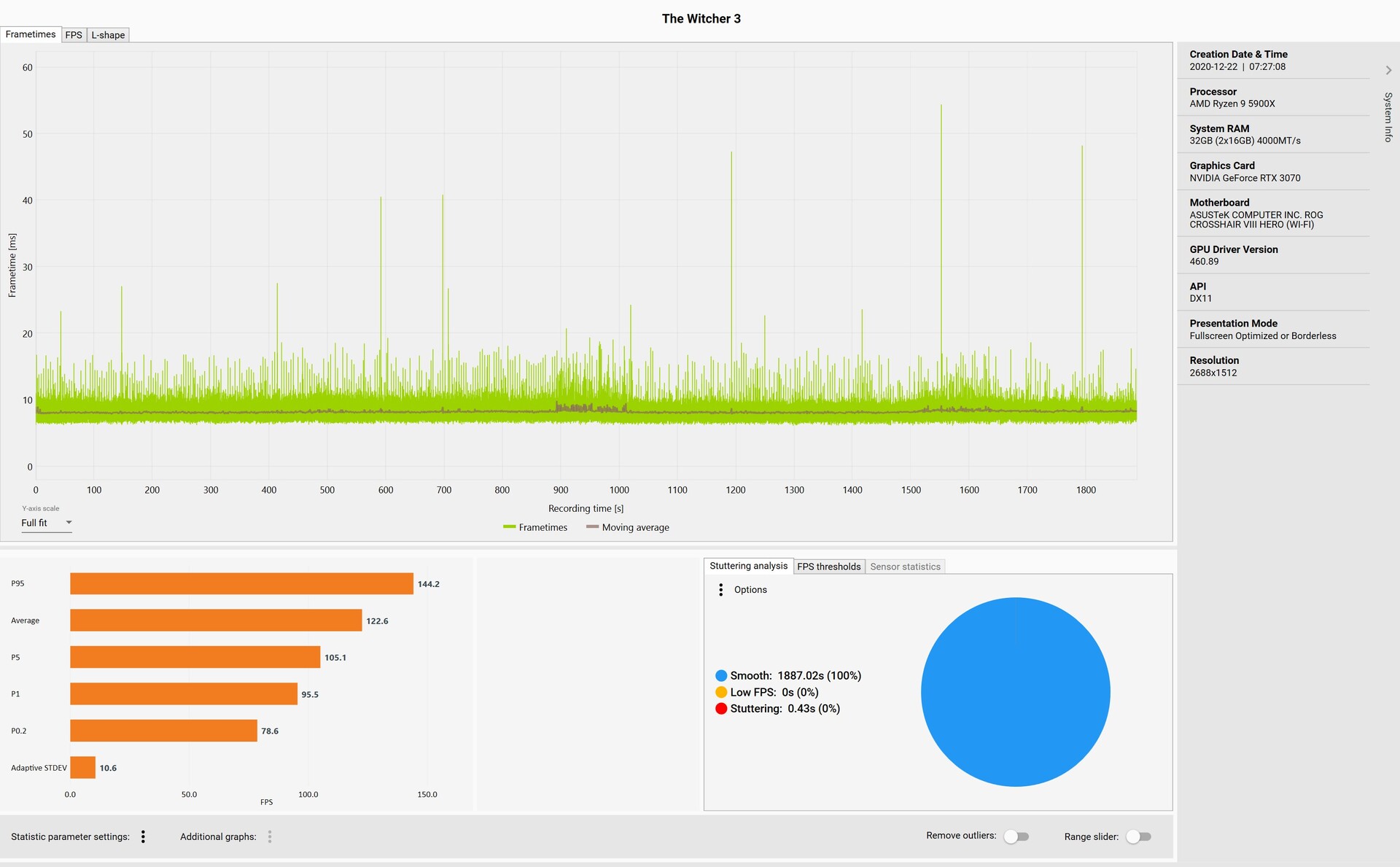
Task: Enable Range slider switch
Action: (1138, 836)
